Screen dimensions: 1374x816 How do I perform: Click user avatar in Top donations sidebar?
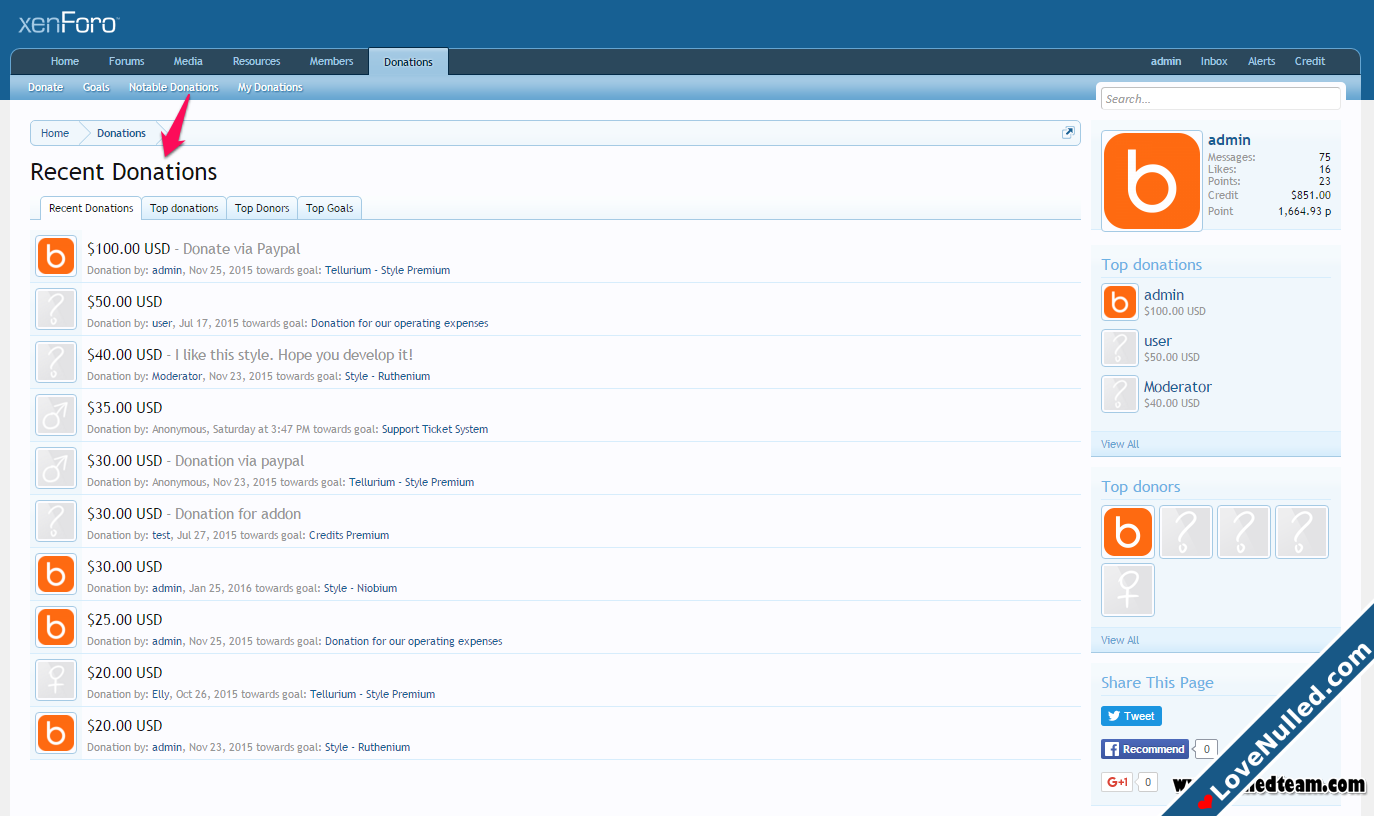1120,348
